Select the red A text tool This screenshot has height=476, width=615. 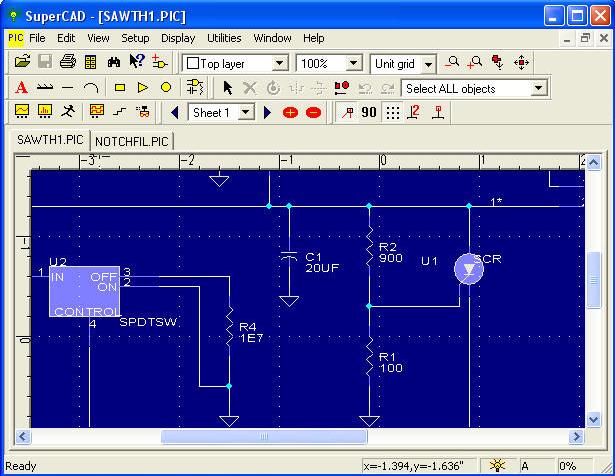[x=22, y=87]
